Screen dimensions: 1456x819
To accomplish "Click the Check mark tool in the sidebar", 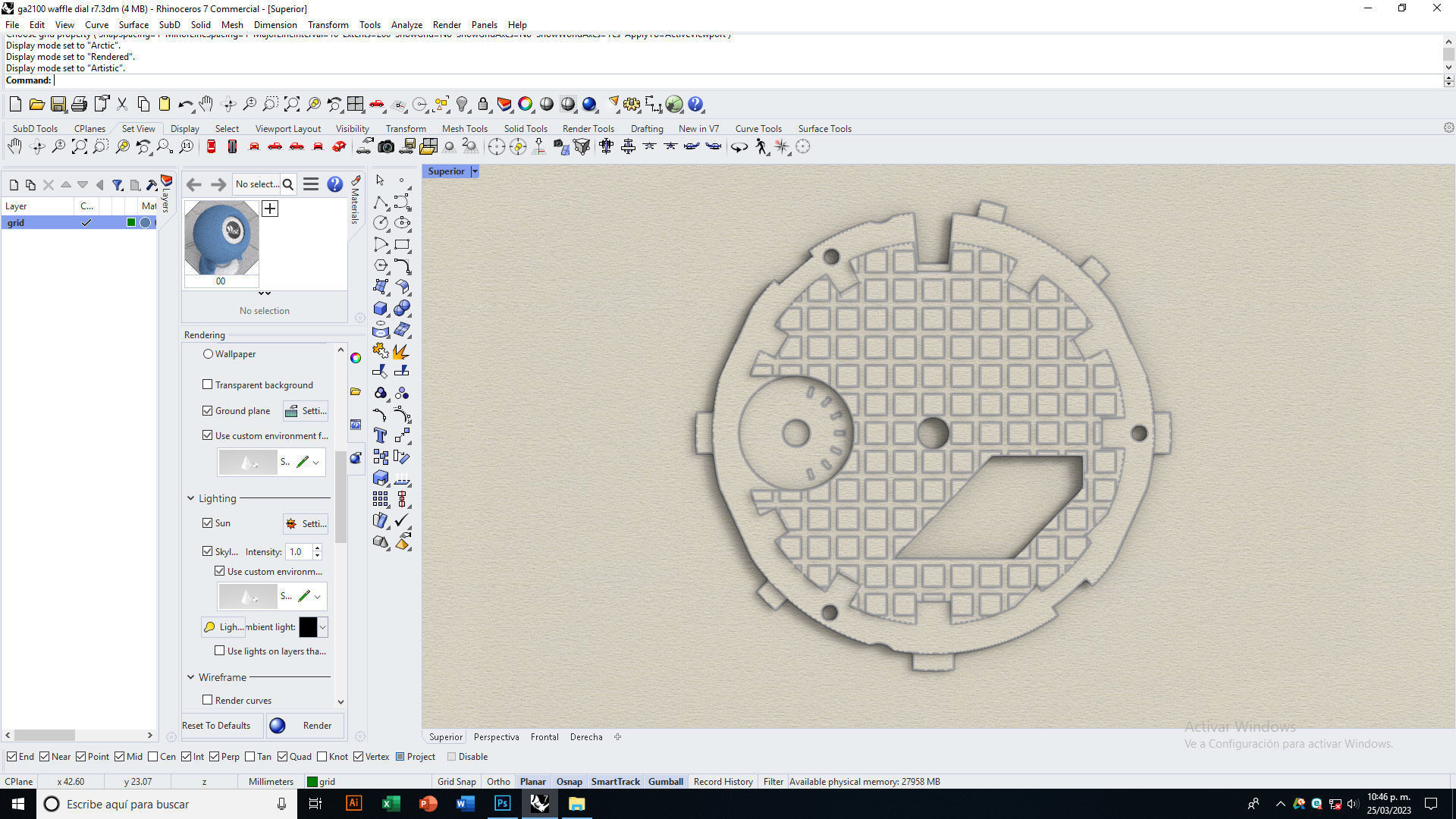I will click(x=402, y=520).
